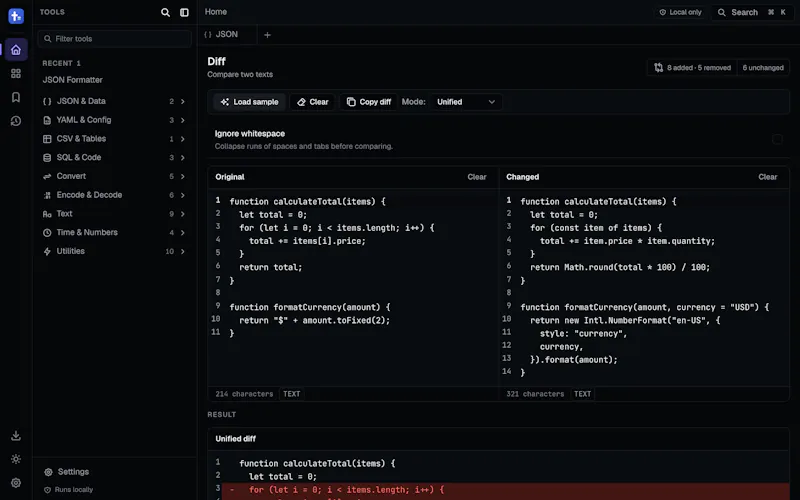Clear the Original text pane
Viewport: 800px width, 500px height.
[477, 177]
